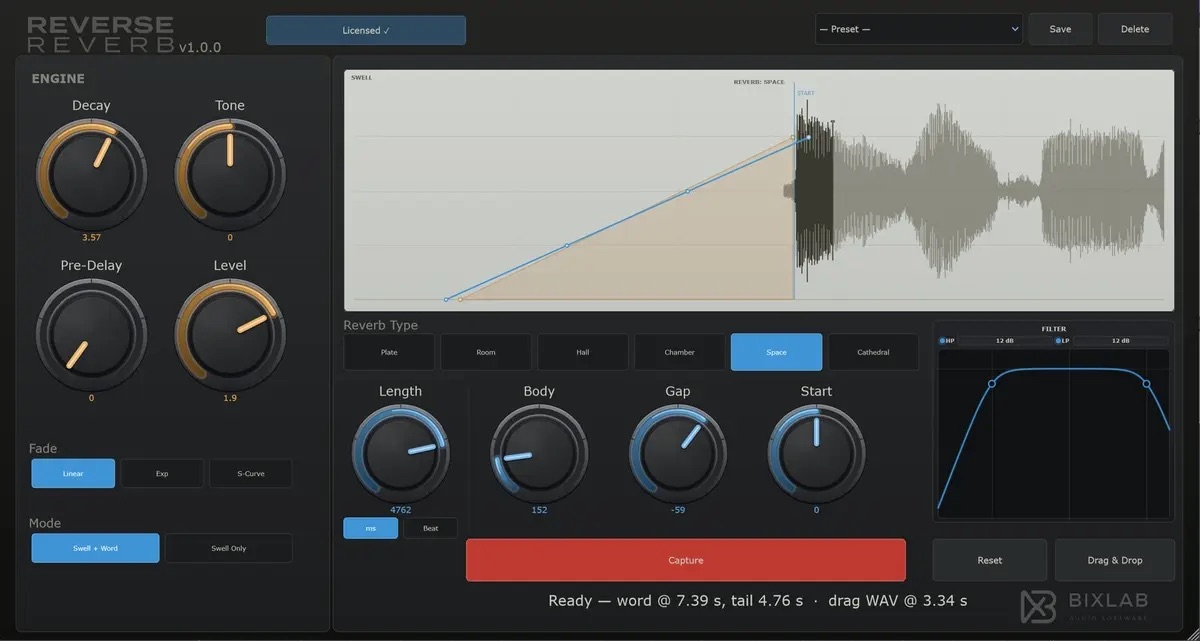This screenshot has height=641, width=1200.
Task: Select S-Curve fade shape
Action: pos(251,473)
